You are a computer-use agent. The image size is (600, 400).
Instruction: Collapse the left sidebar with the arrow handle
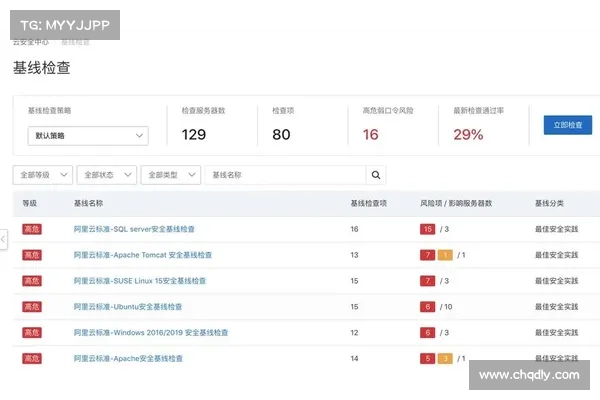tap(3, 239)
